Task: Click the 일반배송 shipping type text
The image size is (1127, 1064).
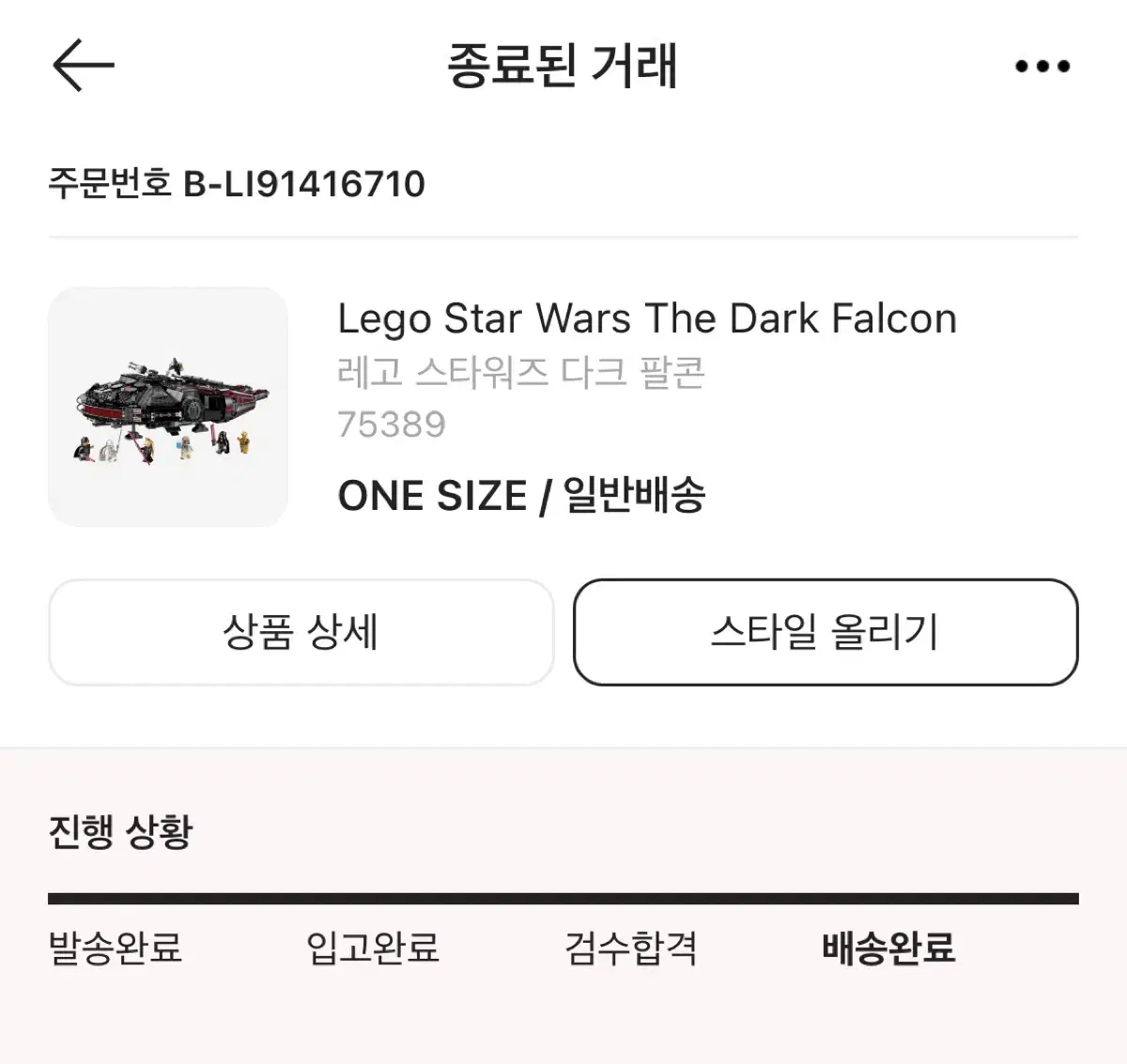Action: 634,495
